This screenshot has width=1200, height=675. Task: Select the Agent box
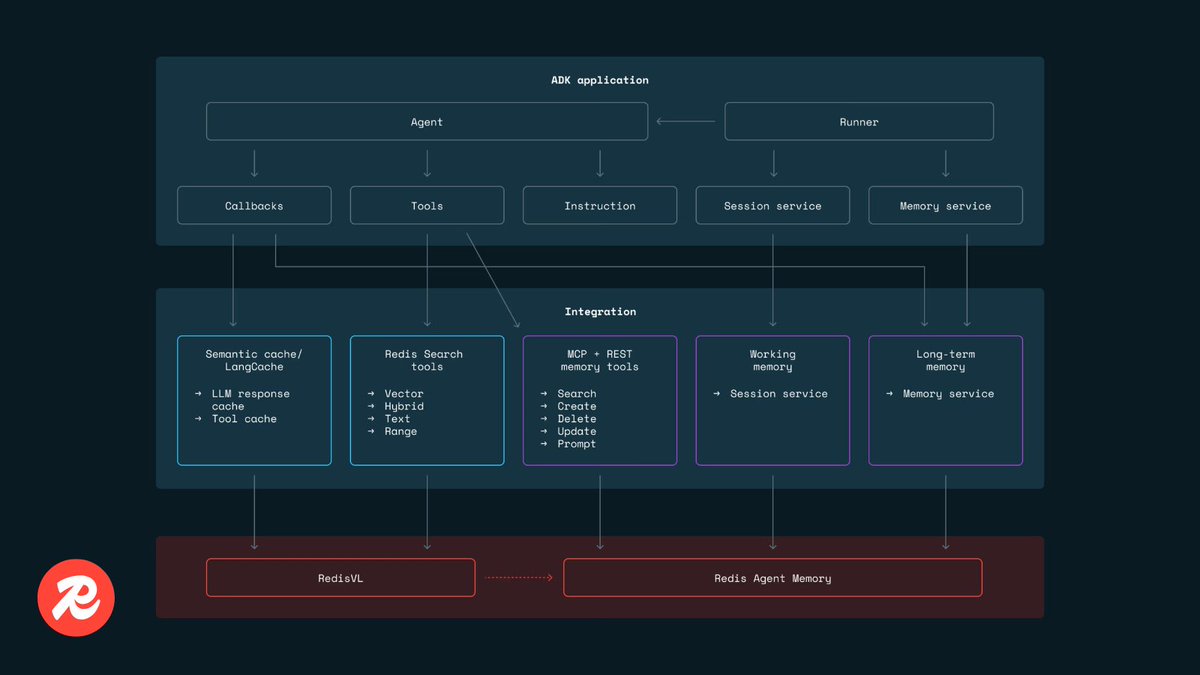click(x=427, y=122)
